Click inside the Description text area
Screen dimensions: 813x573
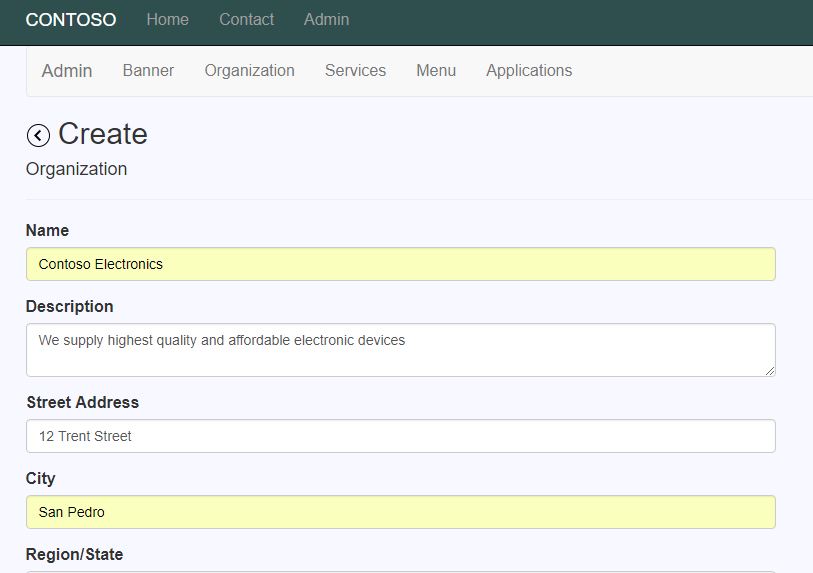401,350
